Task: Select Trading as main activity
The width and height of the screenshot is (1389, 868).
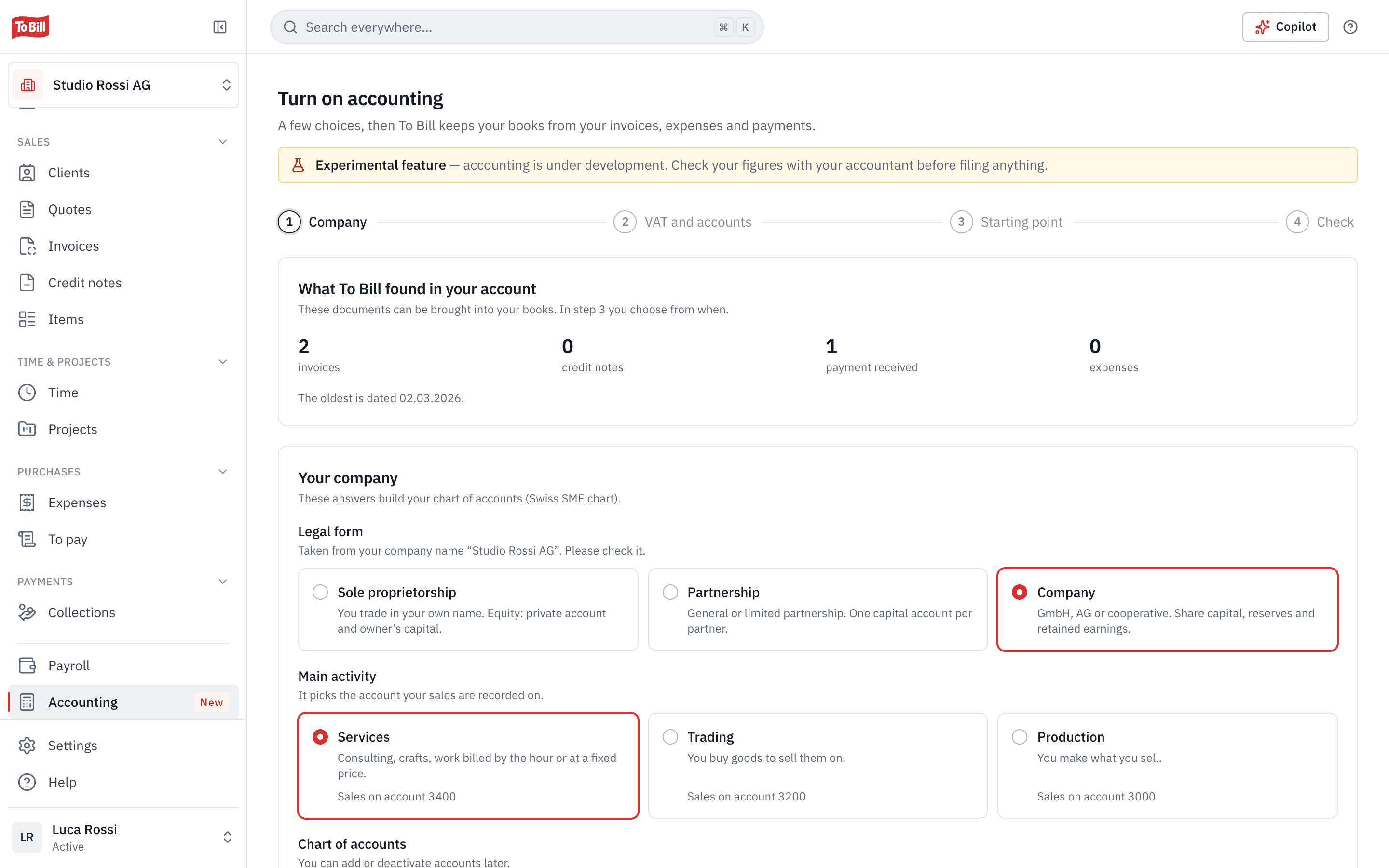Action: (817, 766)
